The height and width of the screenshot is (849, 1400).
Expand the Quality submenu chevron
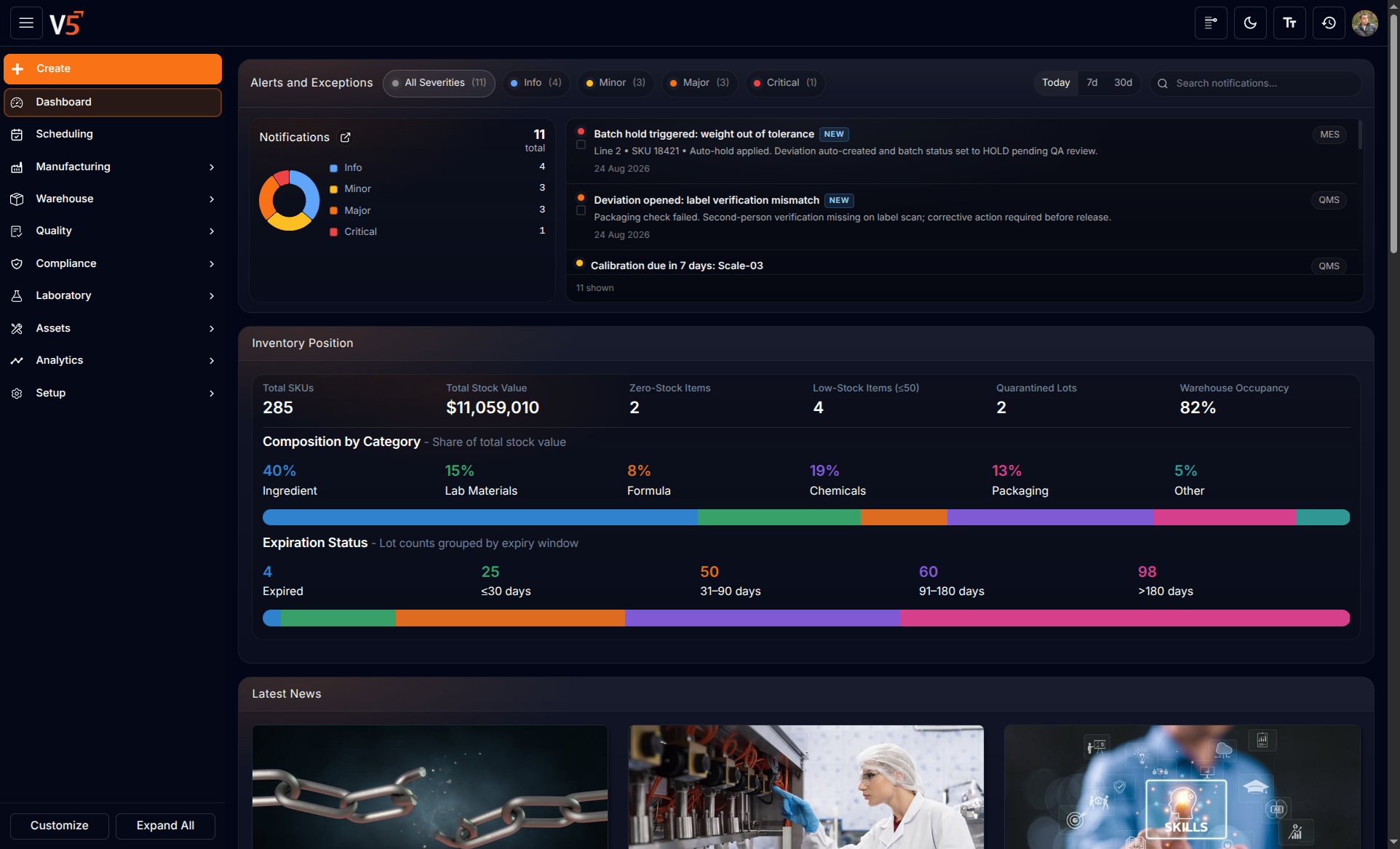[212, 231]
